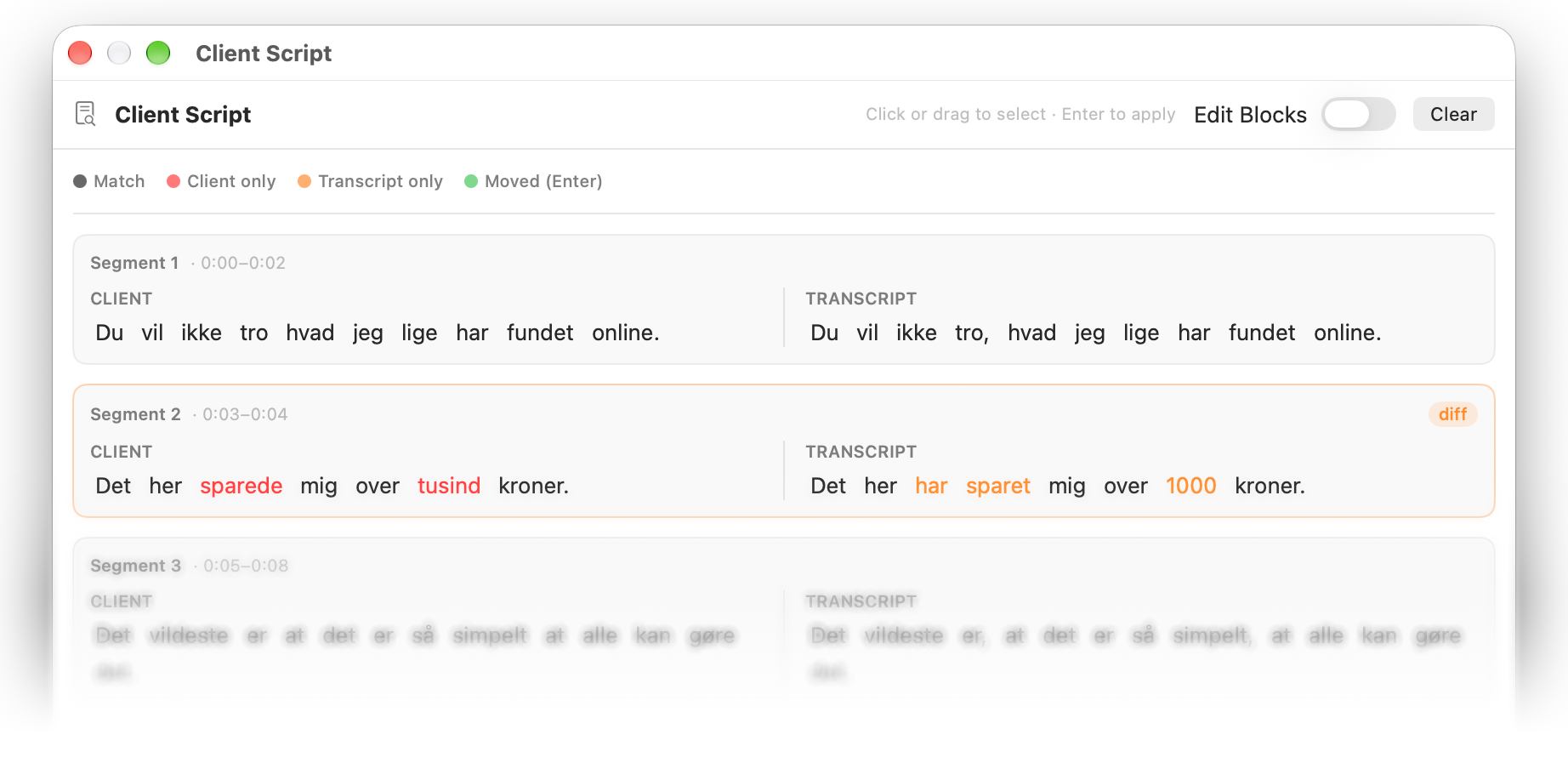Viewport: 1568px width, 763px height.
Task: Click the Segment 1 timestamp 0:00–0:02
Action: click(x=243, y=263)
